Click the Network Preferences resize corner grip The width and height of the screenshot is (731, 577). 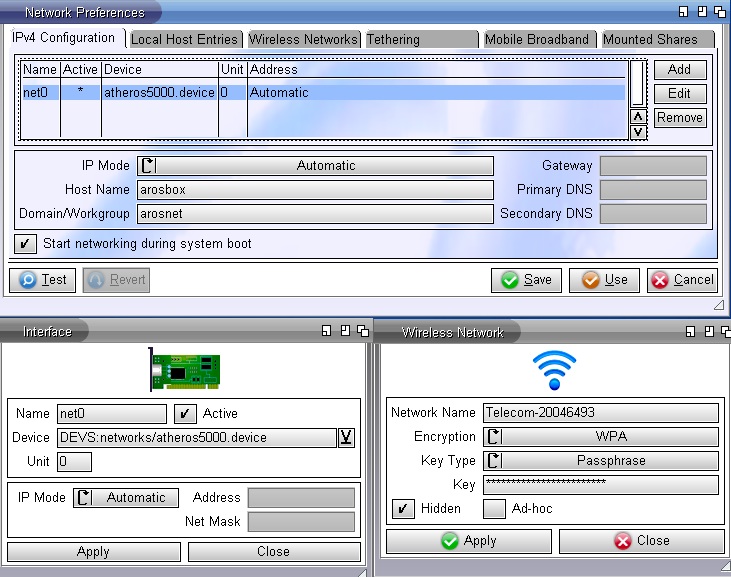pyautogui.click(x=718, y=304)
